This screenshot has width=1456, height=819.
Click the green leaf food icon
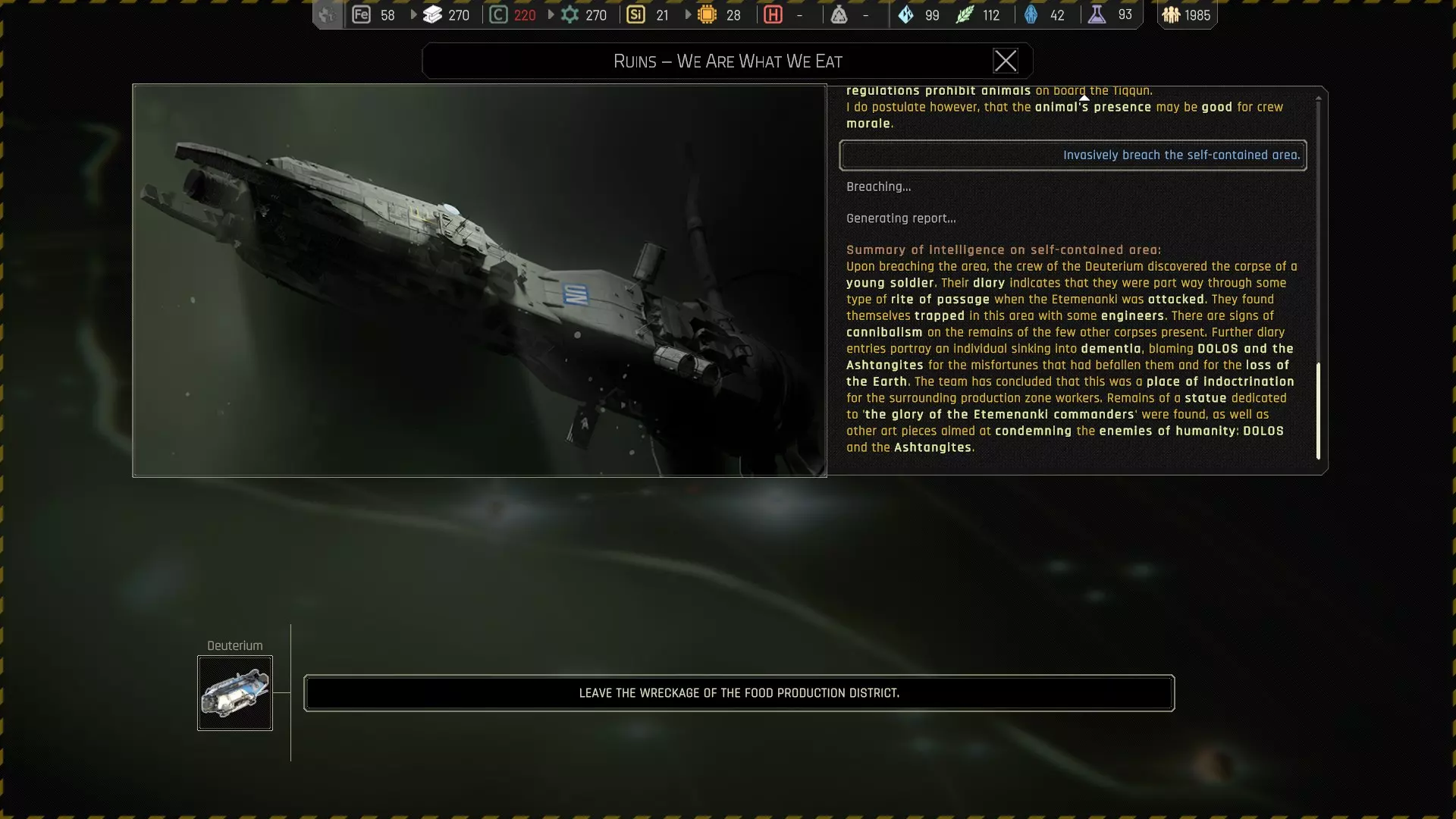[x=965, y=14]
